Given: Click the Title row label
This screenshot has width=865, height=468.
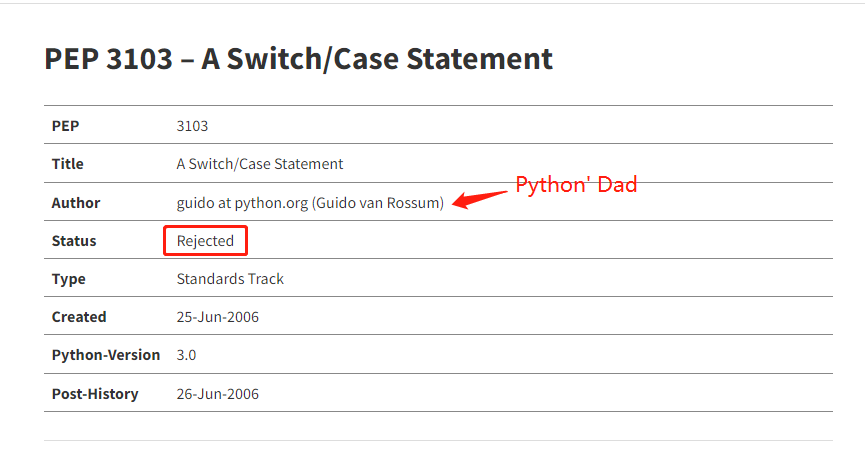Looking at the screenshot, I should point(68,164).
